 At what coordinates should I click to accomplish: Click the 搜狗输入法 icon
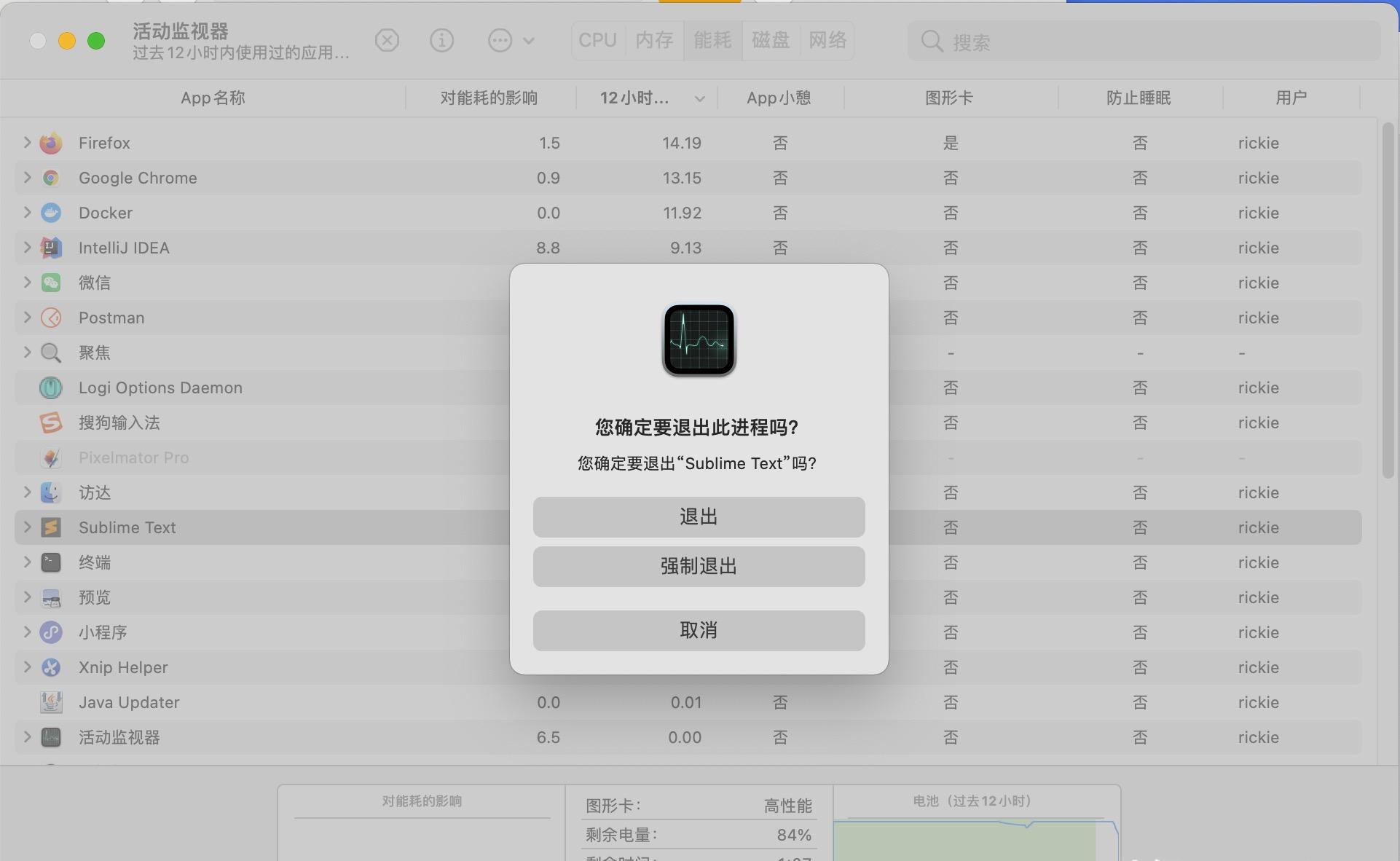click(51, 422)
